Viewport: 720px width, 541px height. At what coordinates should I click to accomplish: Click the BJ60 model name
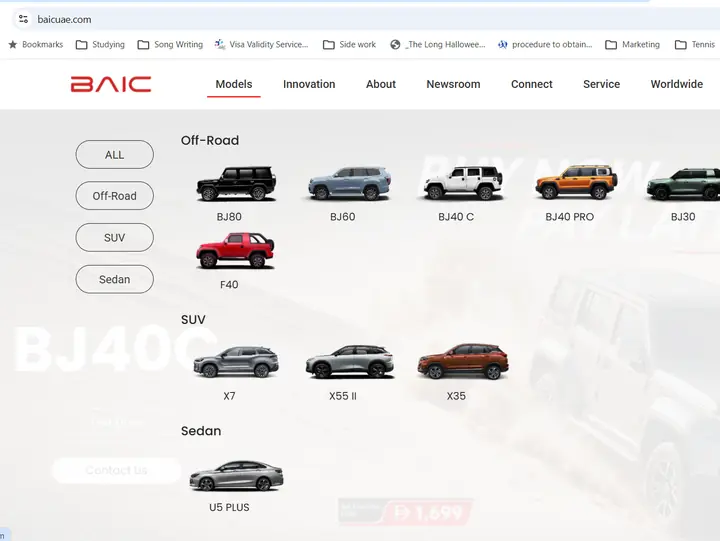coord(343,217)
